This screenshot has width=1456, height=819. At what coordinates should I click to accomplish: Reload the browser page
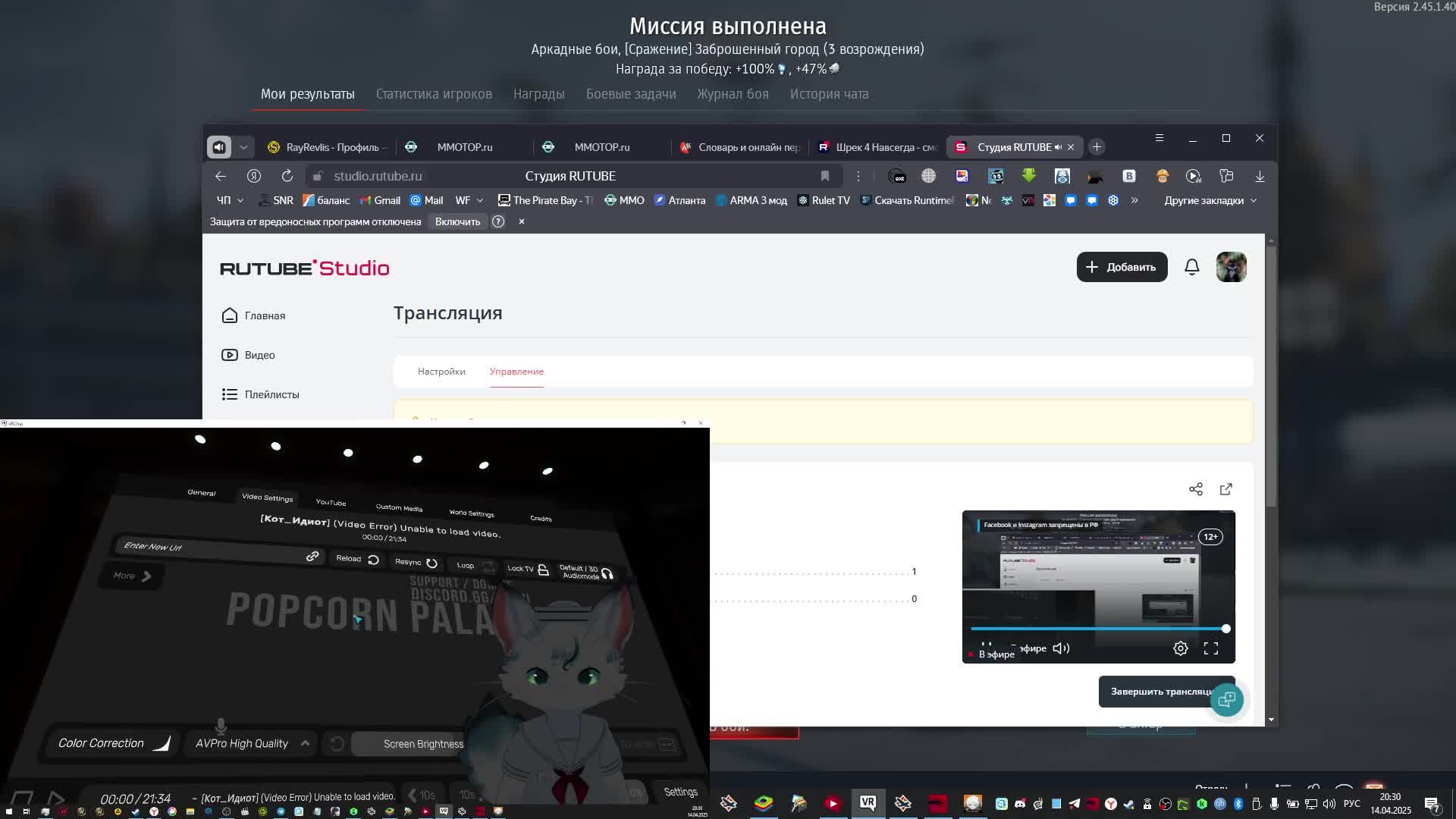(x=287, y=176)
